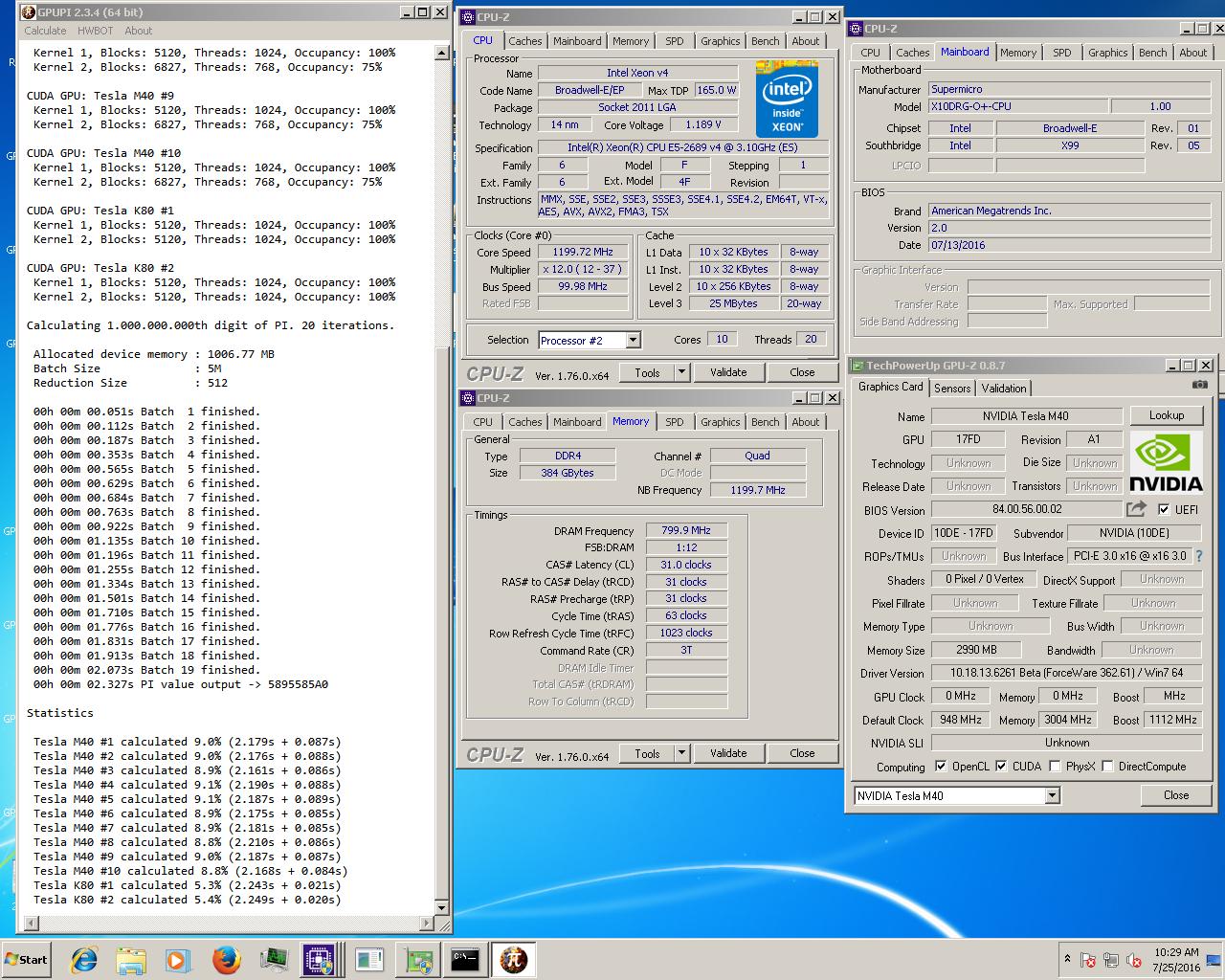Open Internet Explorer from the taskbar
1225x980 pixels.
click(84, 959)
